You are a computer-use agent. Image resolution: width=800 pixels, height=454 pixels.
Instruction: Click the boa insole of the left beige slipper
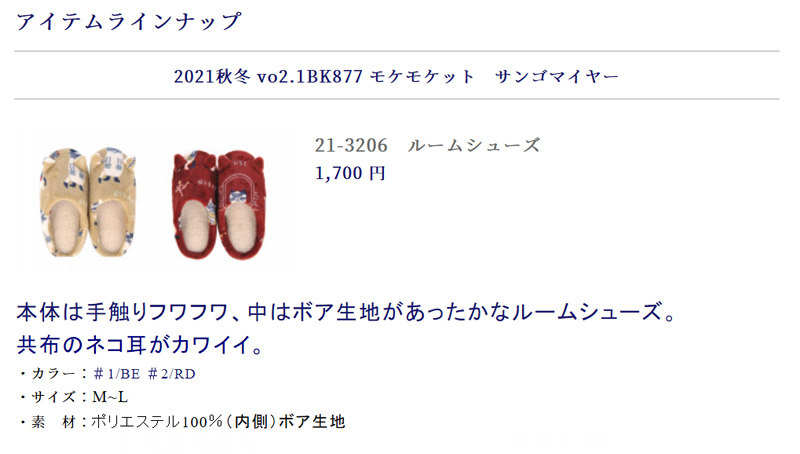click(x=66, y=227)
